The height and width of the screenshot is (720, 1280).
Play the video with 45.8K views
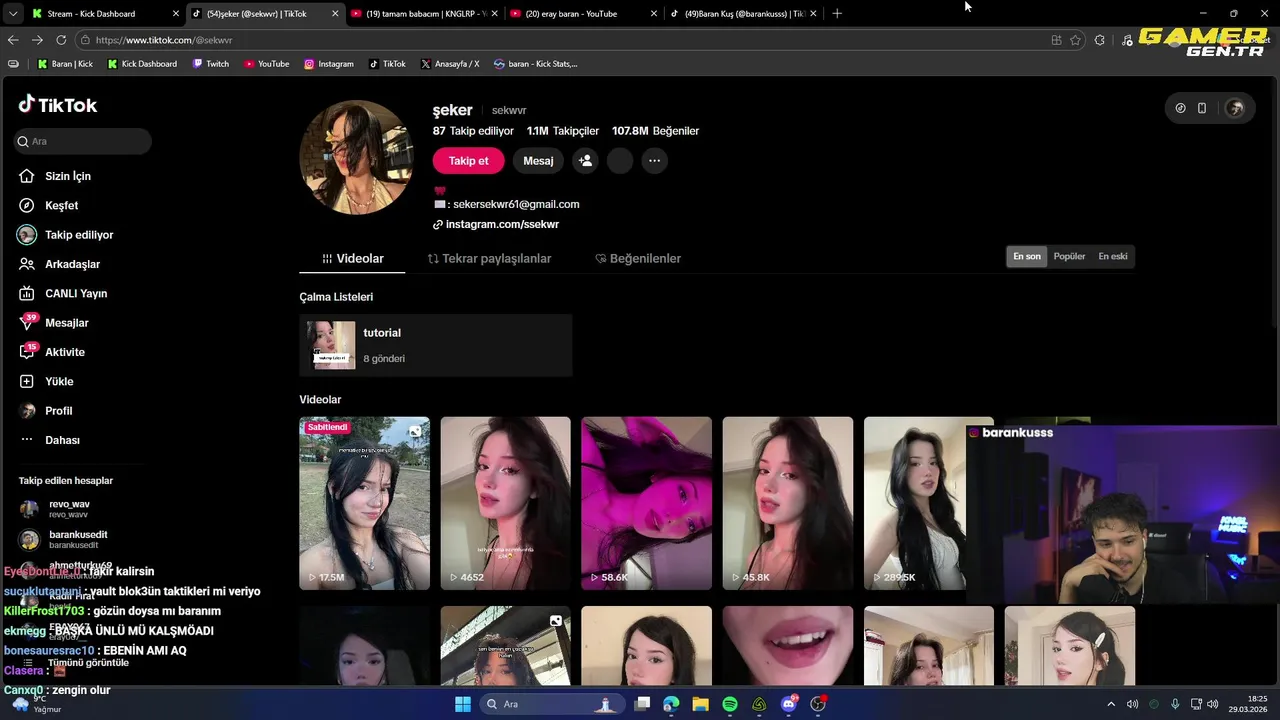tap(788, 503)
